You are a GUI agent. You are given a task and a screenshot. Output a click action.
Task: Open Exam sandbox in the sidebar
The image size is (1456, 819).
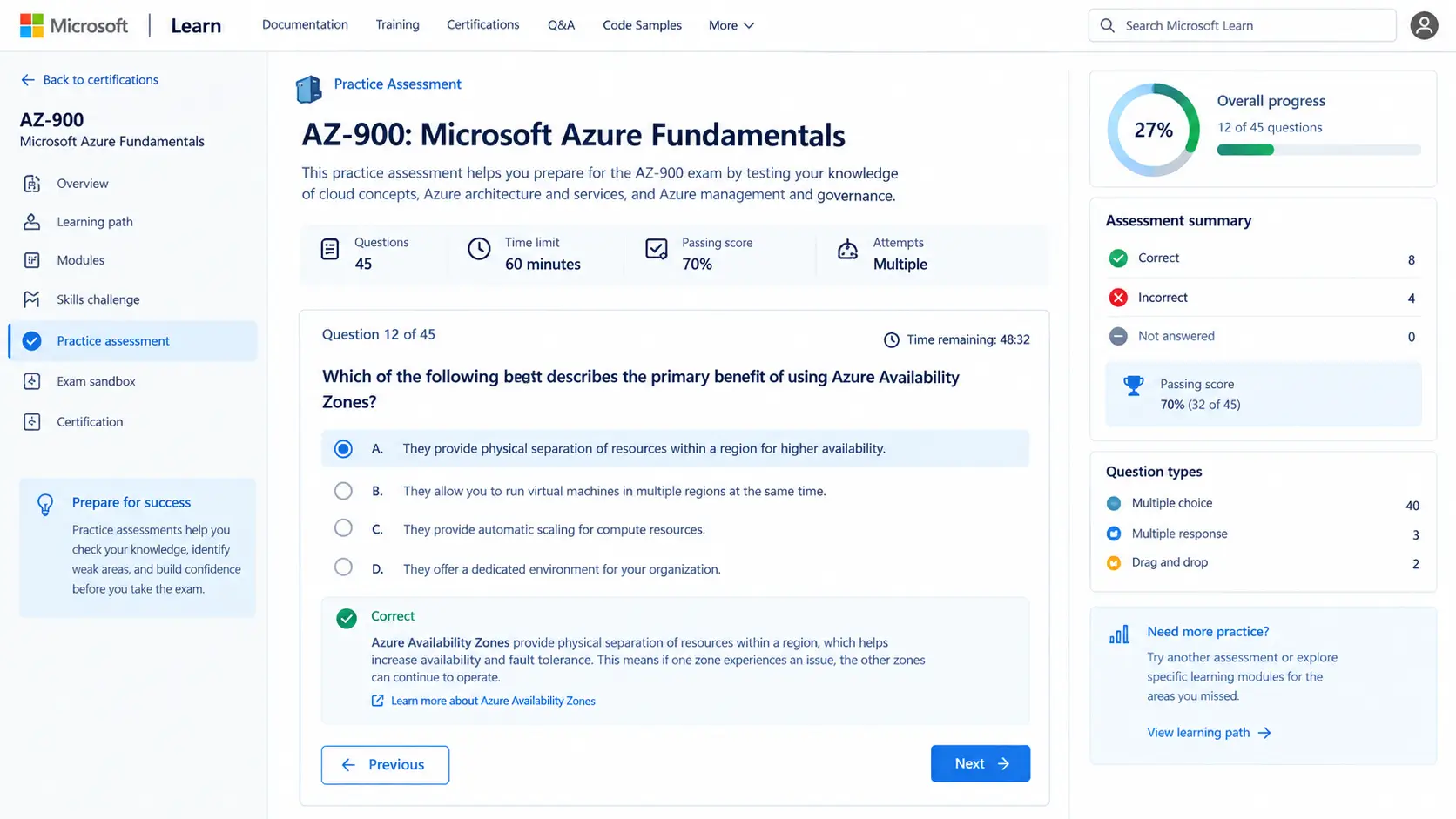point(96,381)
